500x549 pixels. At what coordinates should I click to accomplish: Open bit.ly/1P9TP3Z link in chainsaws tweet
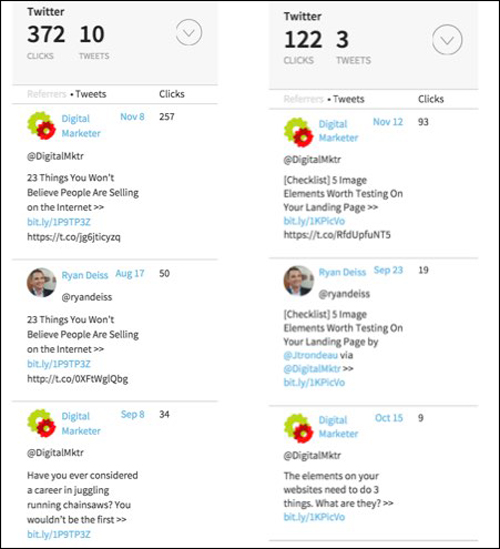59,534
